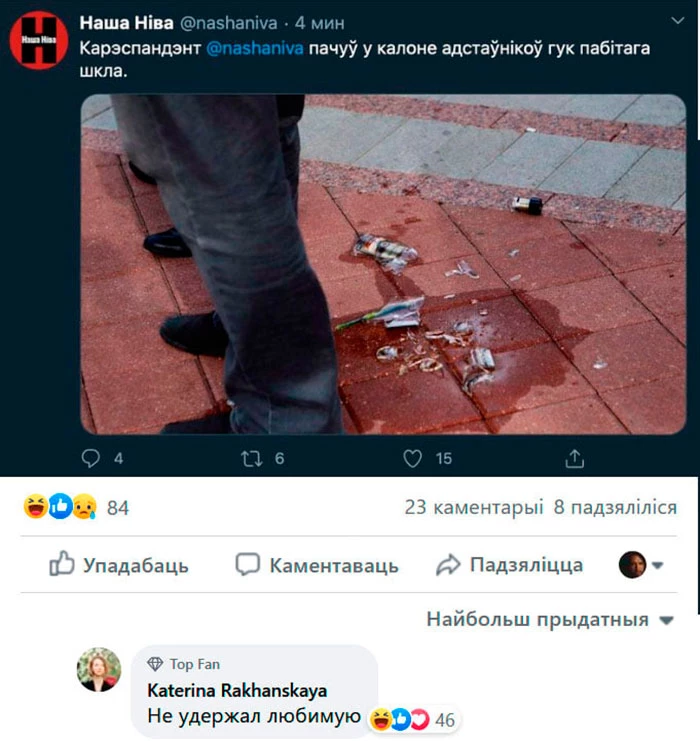Click the tweet share upload icon
700x741 pixels.
574,458
